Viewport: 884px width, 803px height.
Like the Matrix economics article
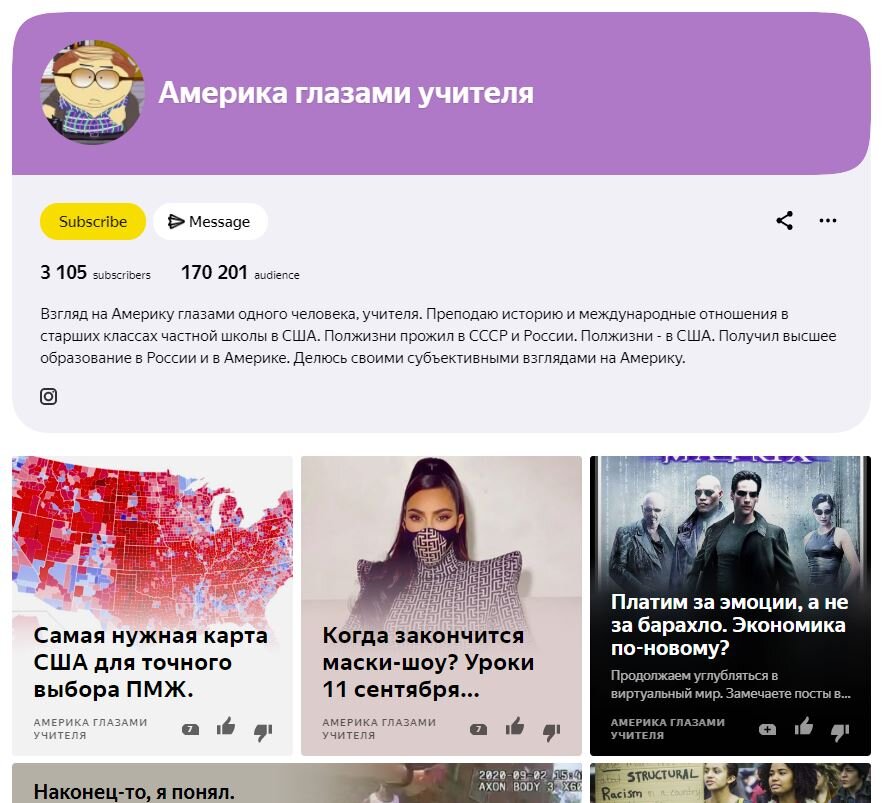806,729
